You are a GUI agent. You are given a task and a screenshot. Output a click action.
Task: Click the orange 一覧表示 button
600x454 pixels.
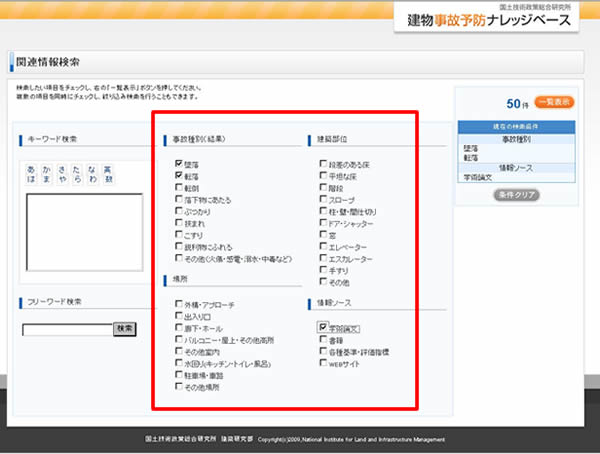(554, 102)
